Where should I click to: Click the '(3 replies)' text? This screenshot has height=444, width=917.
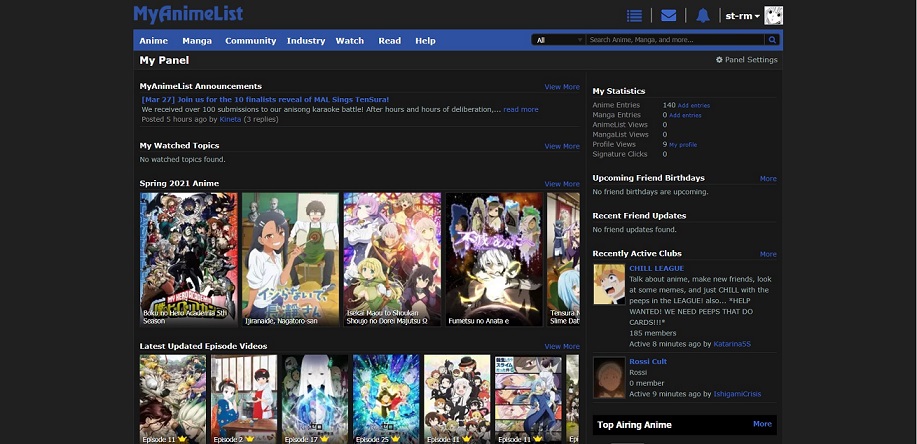click(261, 119)
